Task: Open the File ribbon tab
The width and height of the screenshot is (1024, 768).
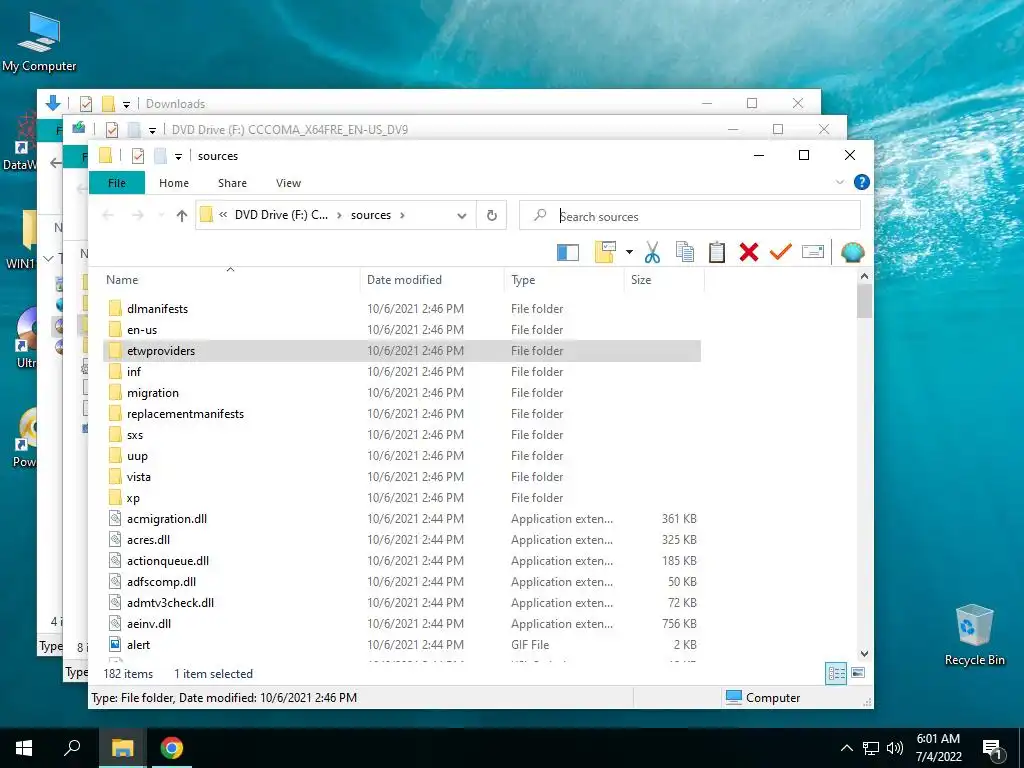Action: 117,183
